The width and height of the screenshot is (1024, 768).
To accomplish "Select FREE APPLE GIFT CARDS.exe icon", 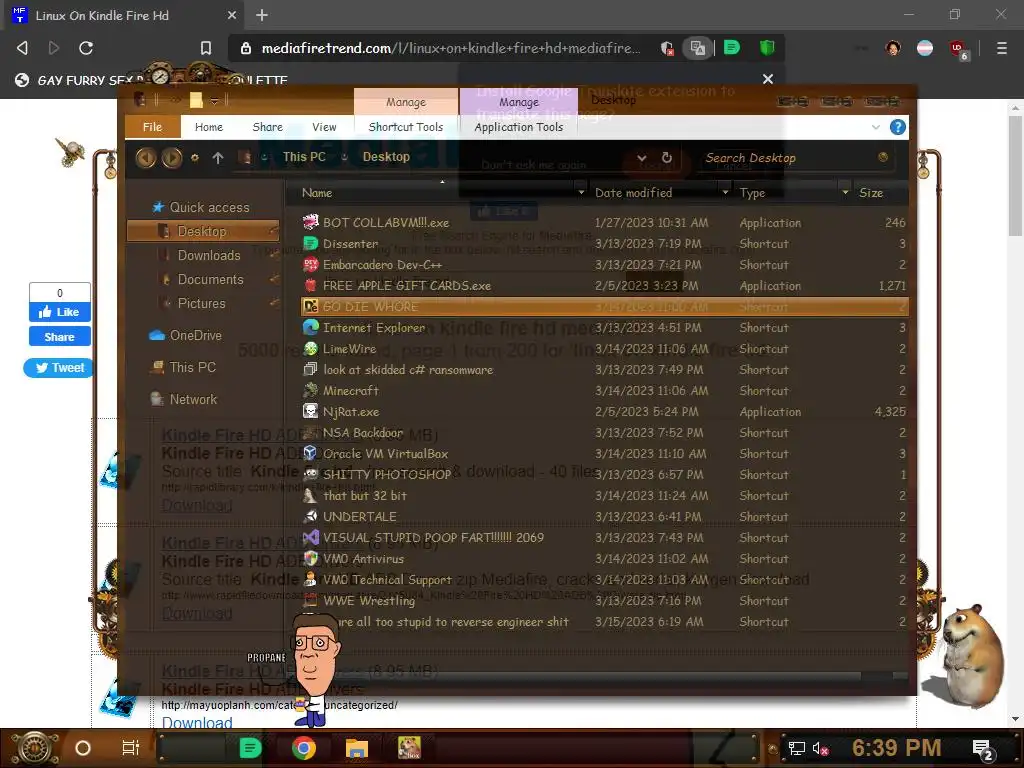I will pos(311,285).
